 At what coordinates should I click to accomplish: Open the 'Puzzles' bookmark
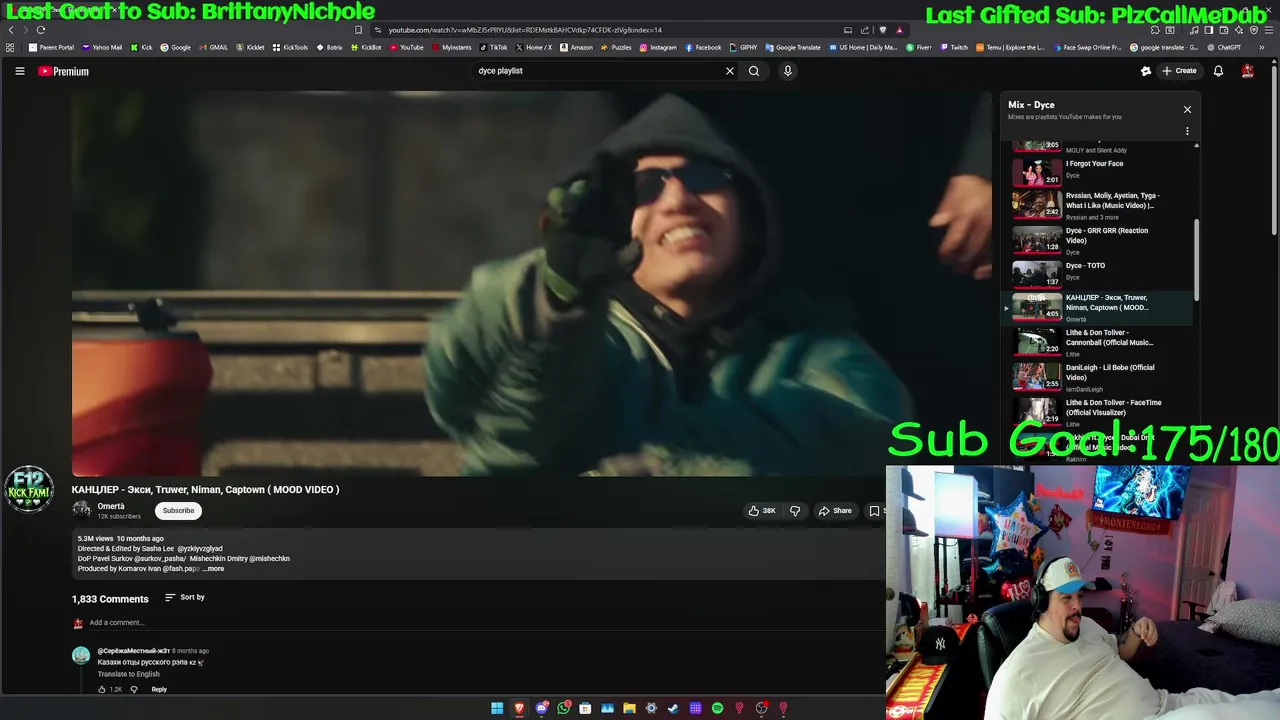[616, 47]
